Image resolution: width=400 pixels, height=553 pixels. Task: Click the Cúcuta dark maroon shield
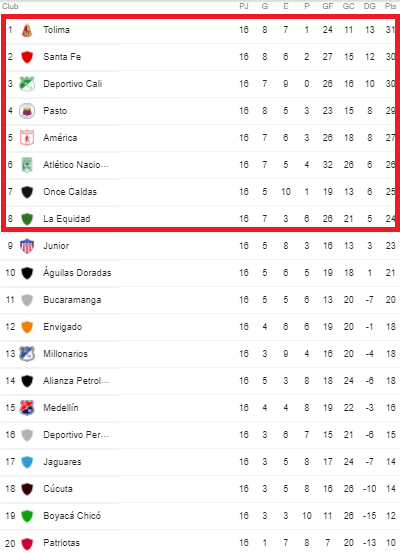[27, 489]
